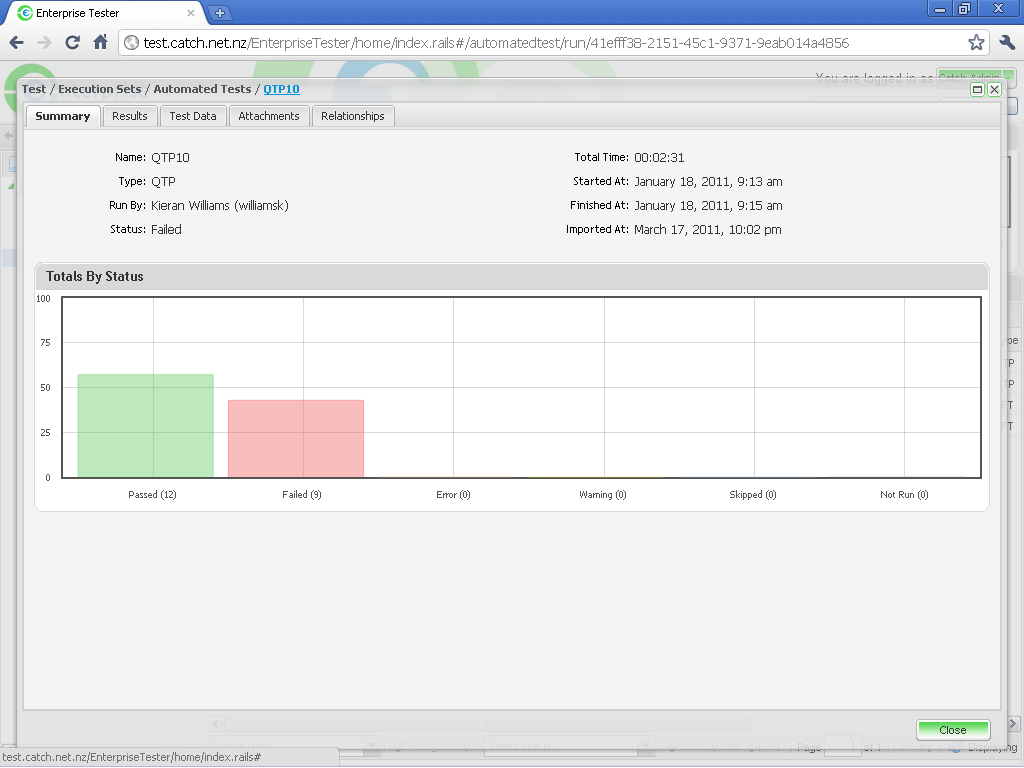This screenshot has width=1024, height=768.
Task: Reload the current page
Action: click(x=72, y=43)
